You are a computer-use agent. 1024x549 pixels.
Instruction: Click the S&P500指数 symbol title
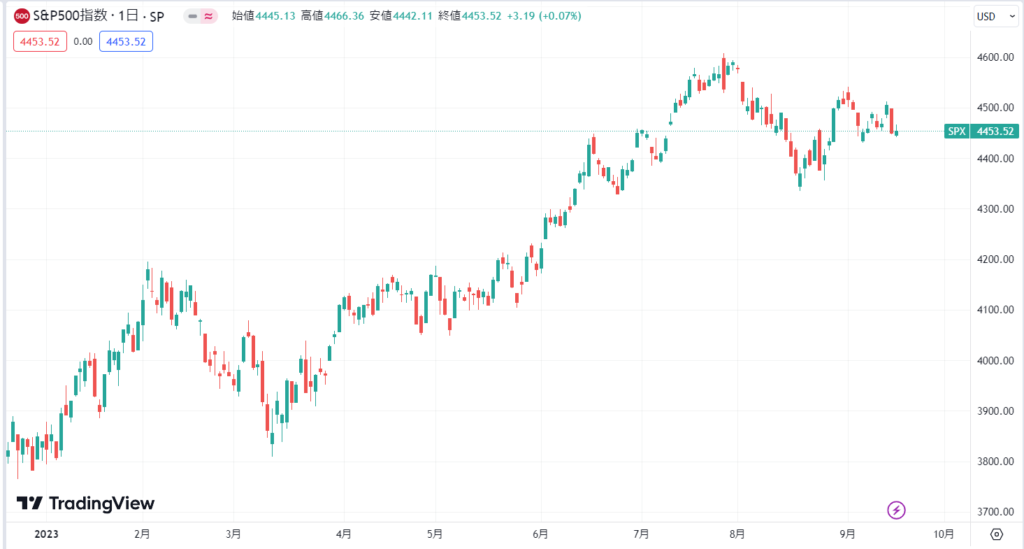70,16
